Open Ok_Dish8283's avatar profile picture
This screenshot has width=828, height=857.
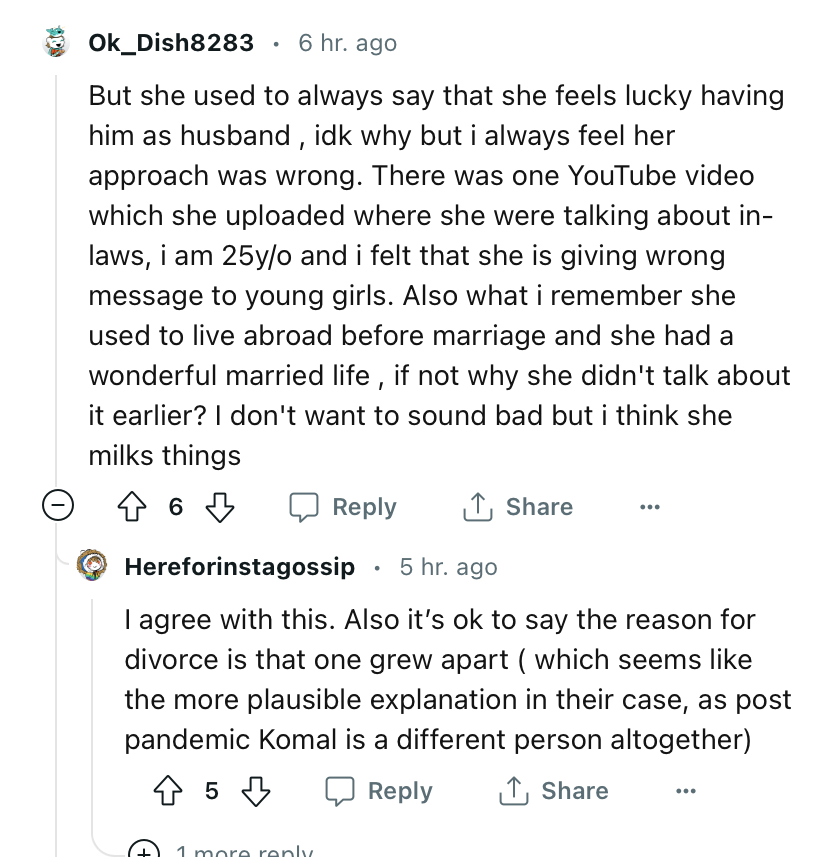(57, 43)
